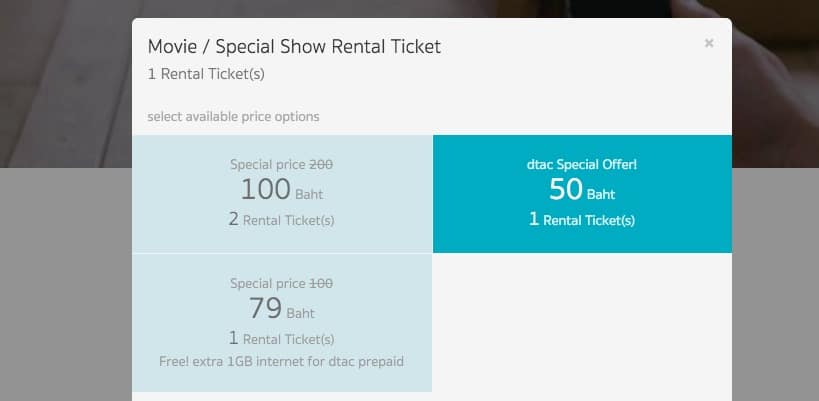819x401 pixels.
Task: Click the struck-through 200 original price
Action: tap(321, 164)
